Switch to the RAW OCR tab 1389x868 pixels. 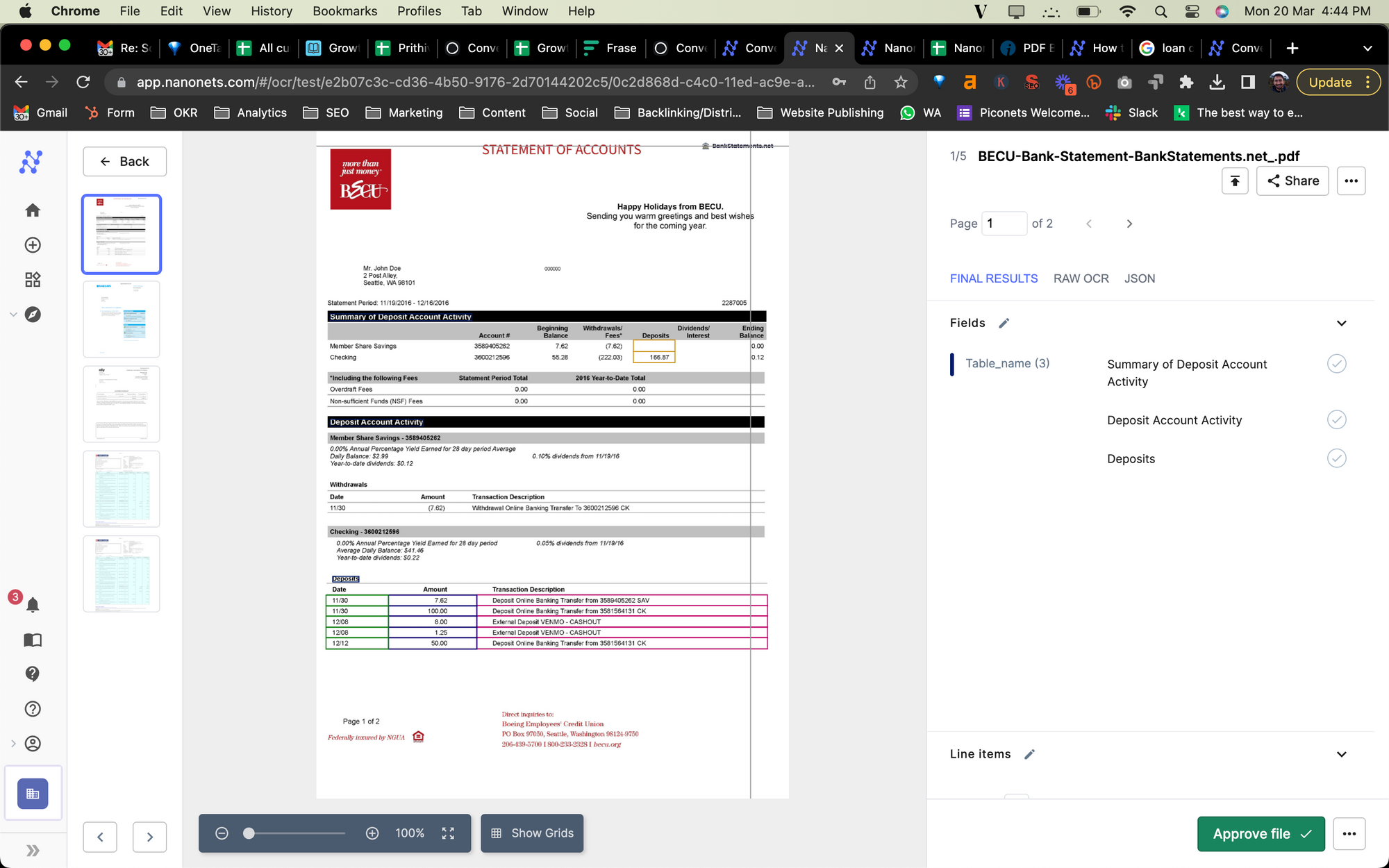1081,278
